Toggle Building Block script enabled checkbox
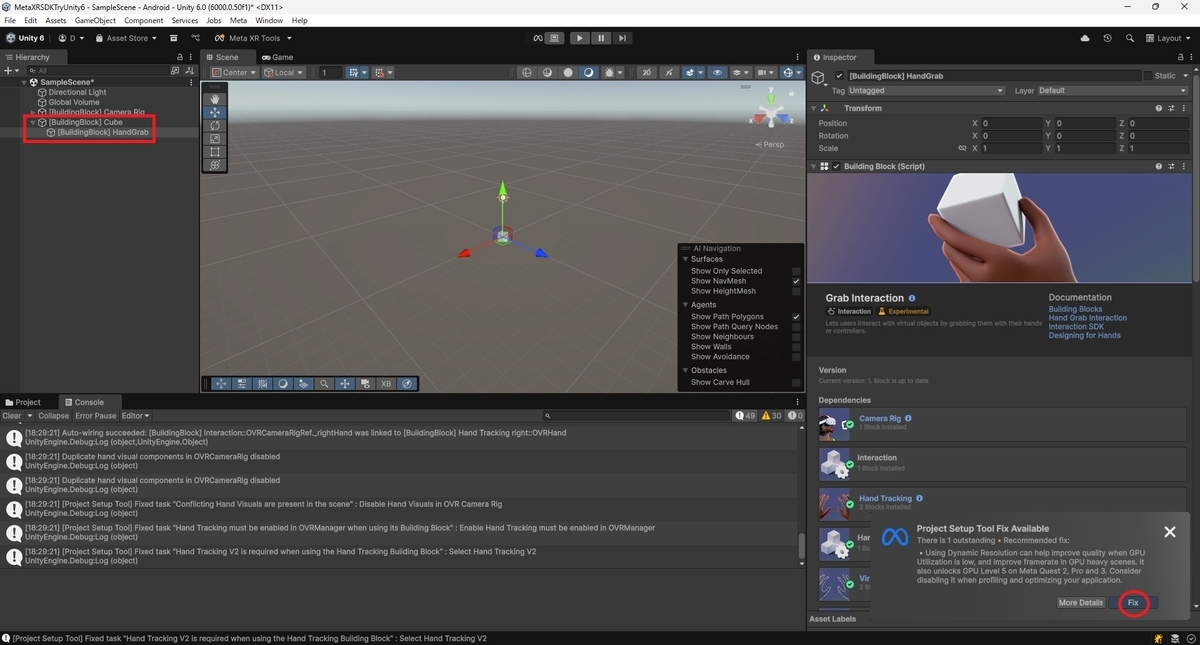This screenshot has width=1200, height=645. [836, 166]
